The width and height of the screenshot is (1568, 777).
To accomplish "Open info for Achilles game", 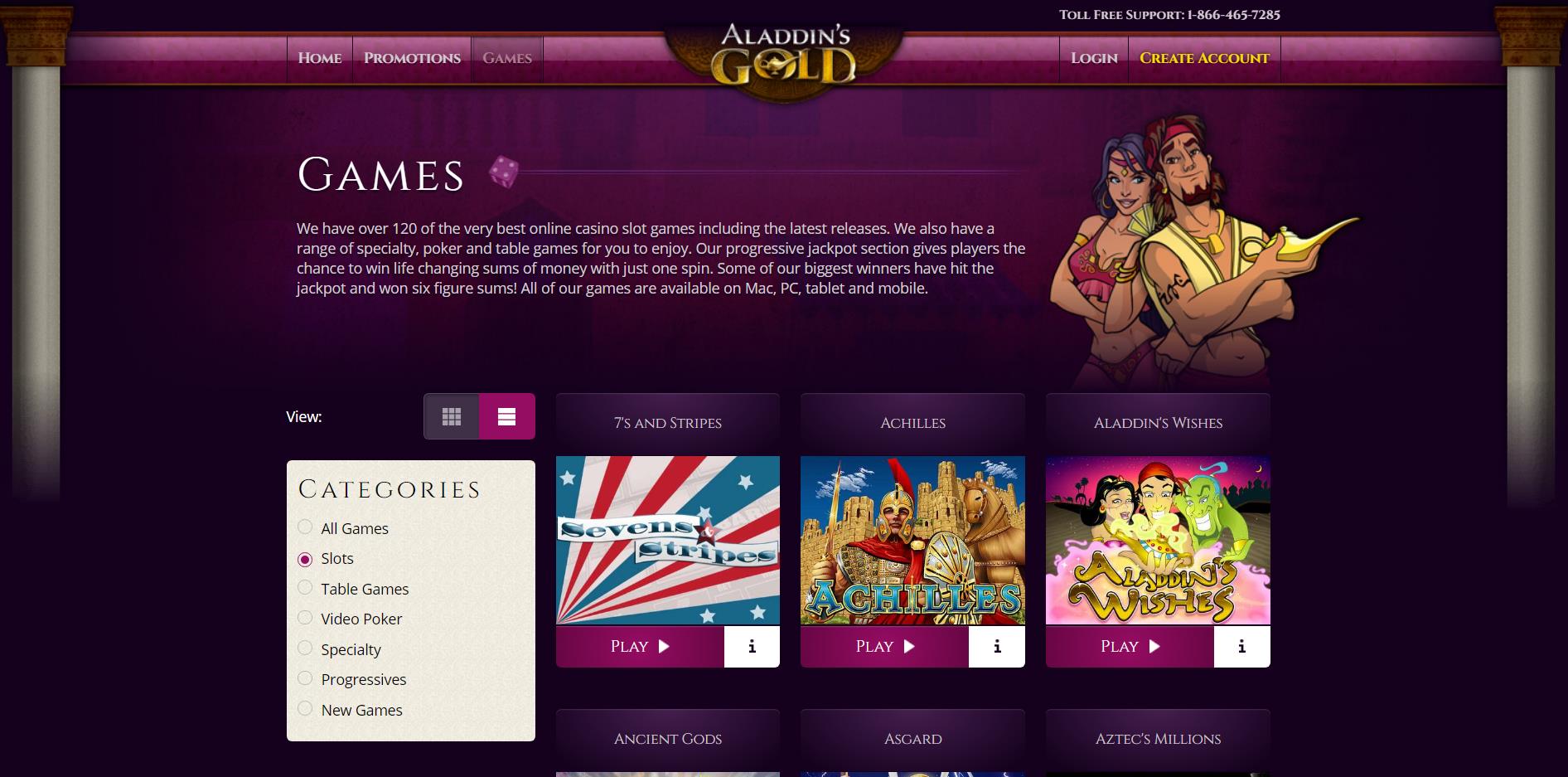I will [997, 647].
